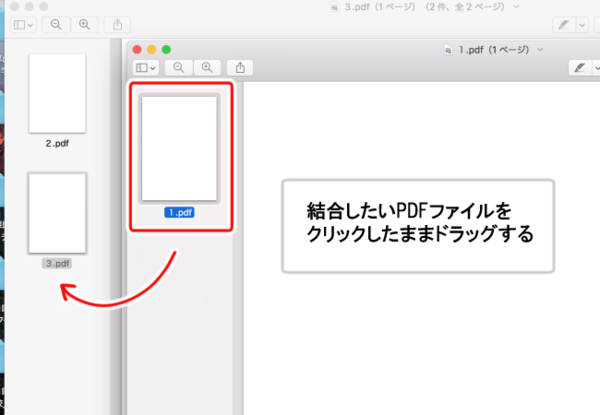Close the 1.pdf window with red button
Viewport: 600px width, 415px height.
(x=137, y=50)
